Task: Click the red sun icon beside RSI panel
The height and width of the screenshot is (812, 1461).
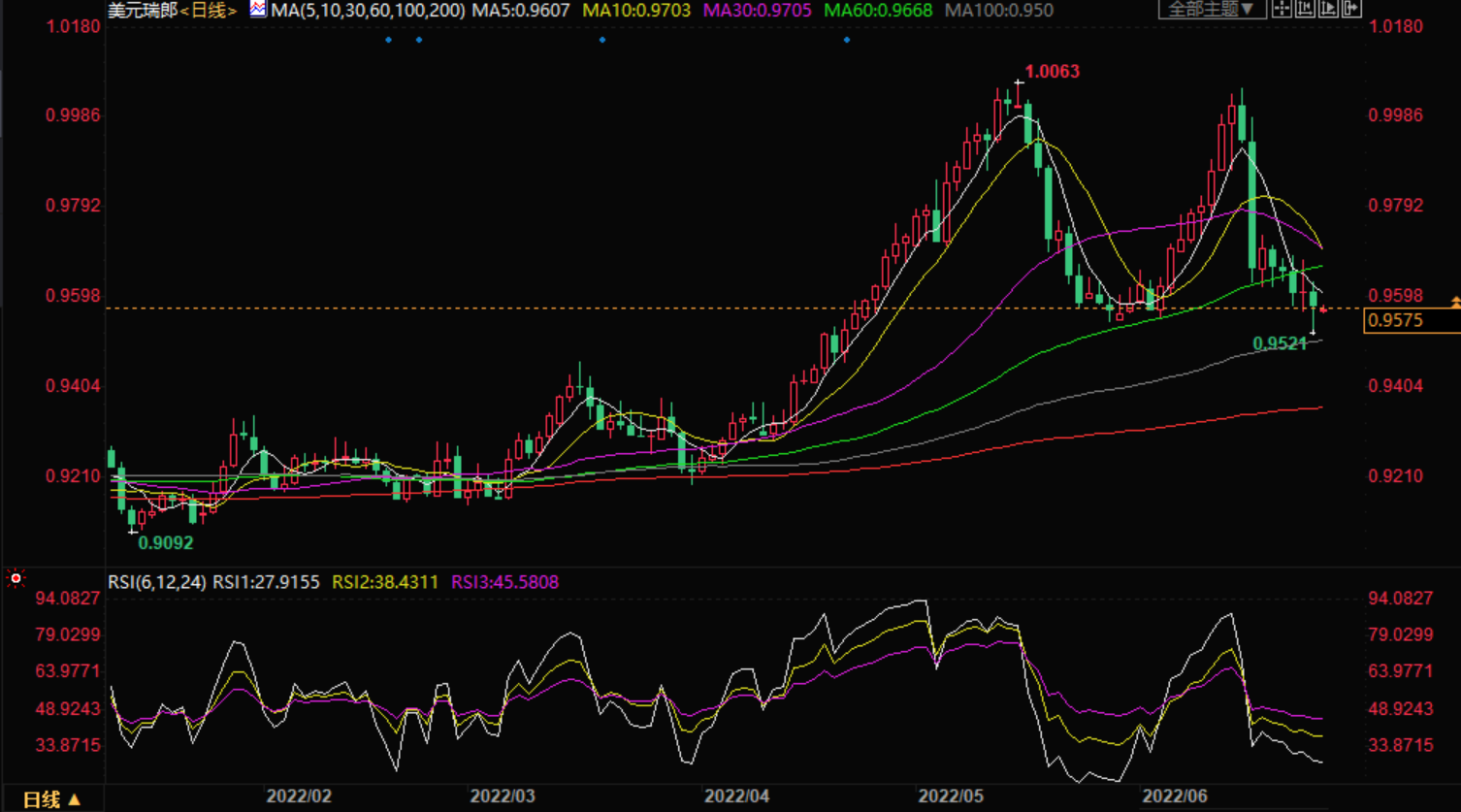Action: (16, 579)
